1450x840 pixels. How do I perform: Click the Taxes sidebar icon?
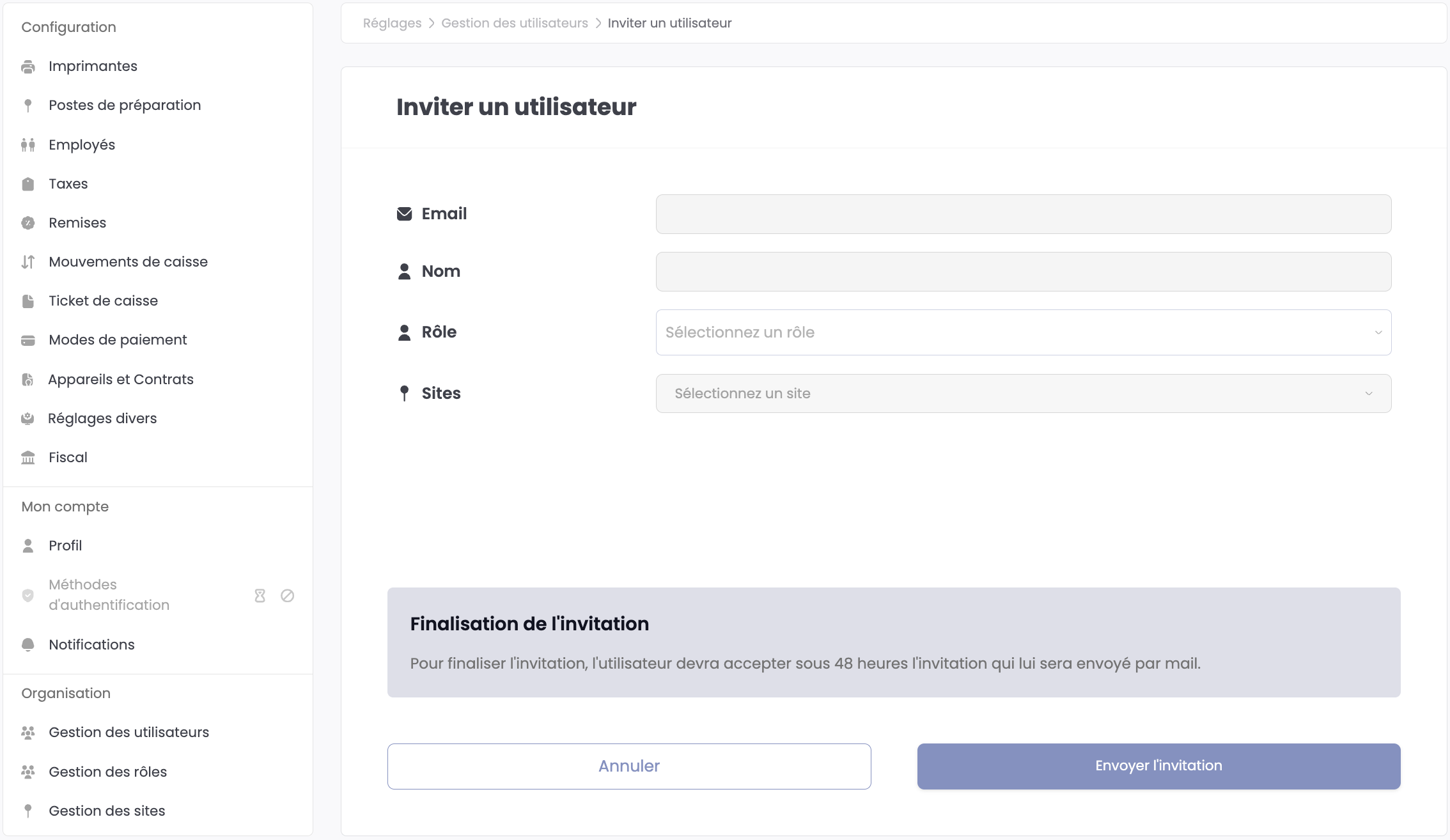28,184
